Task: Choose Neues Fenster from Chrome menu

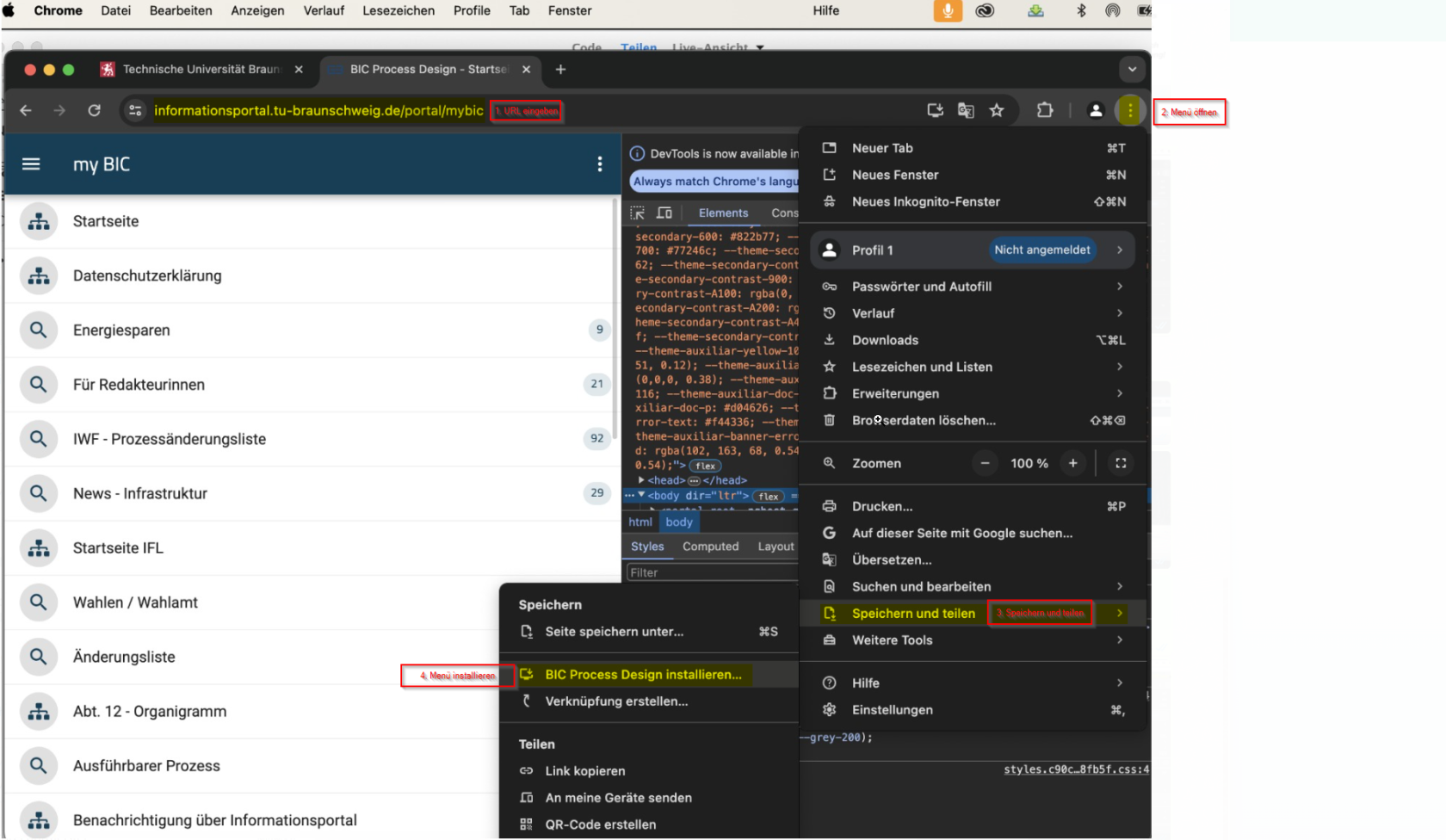Action: pyautogui.click(x=973, y=175)
